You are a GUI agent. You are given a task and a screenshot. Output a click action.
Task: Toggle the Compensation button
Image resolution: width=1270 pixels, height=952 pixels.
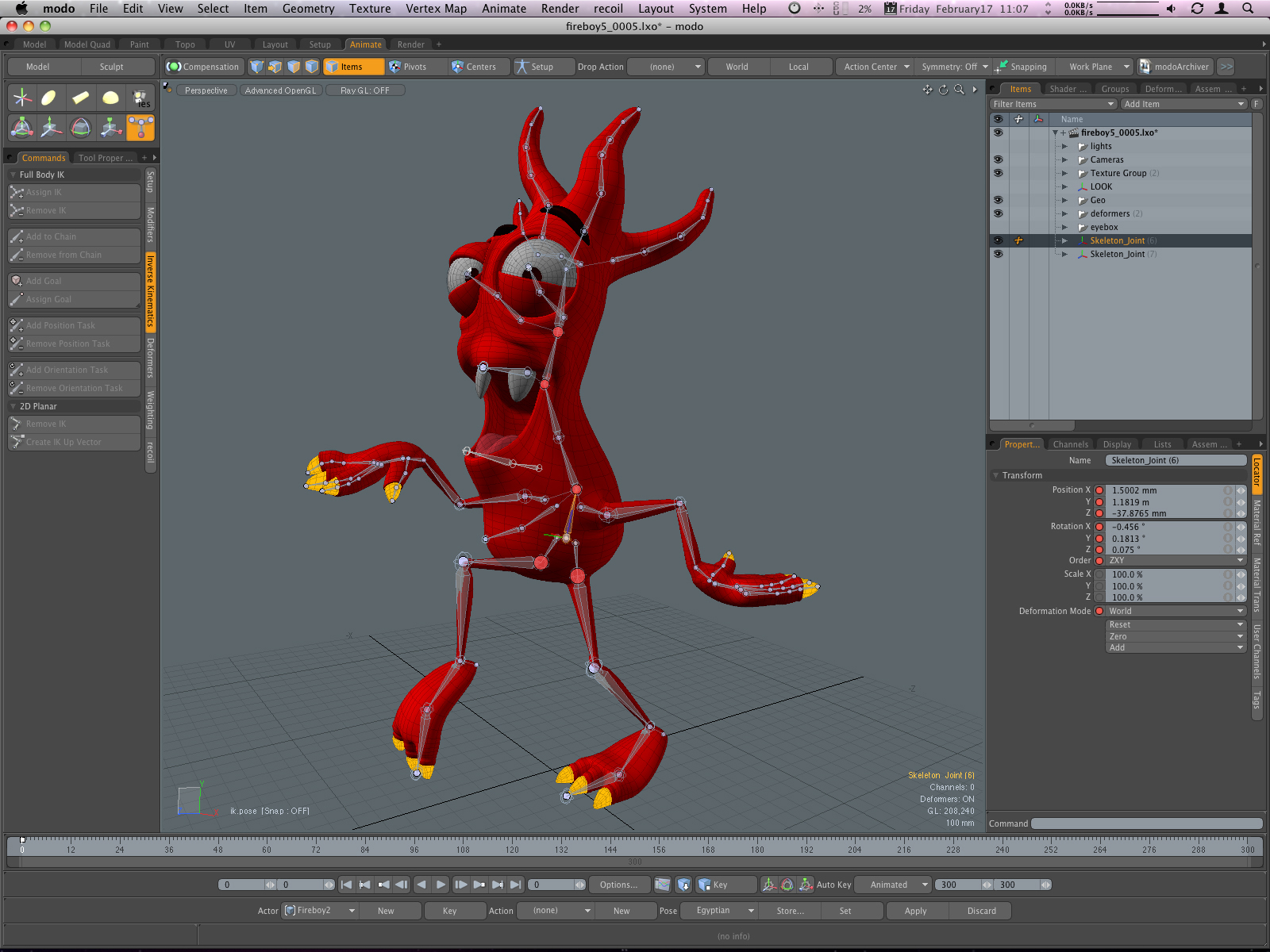click(x=203, y=67)
